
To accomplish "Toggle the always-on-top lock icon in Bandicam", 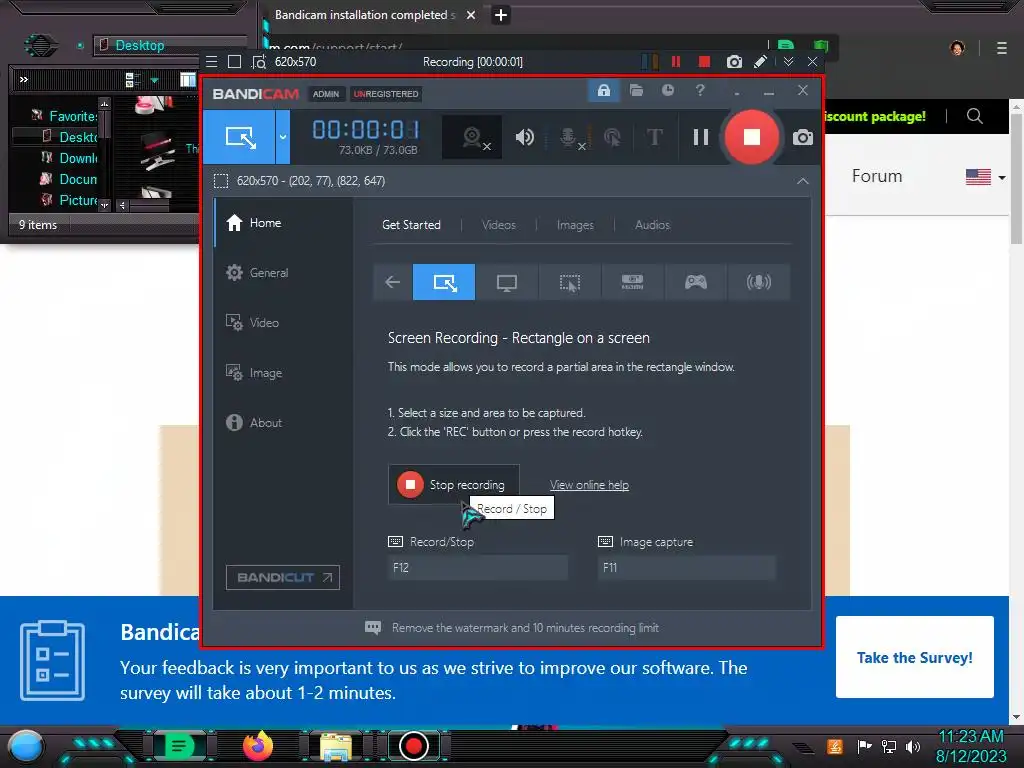I will (x=603, y=90).
